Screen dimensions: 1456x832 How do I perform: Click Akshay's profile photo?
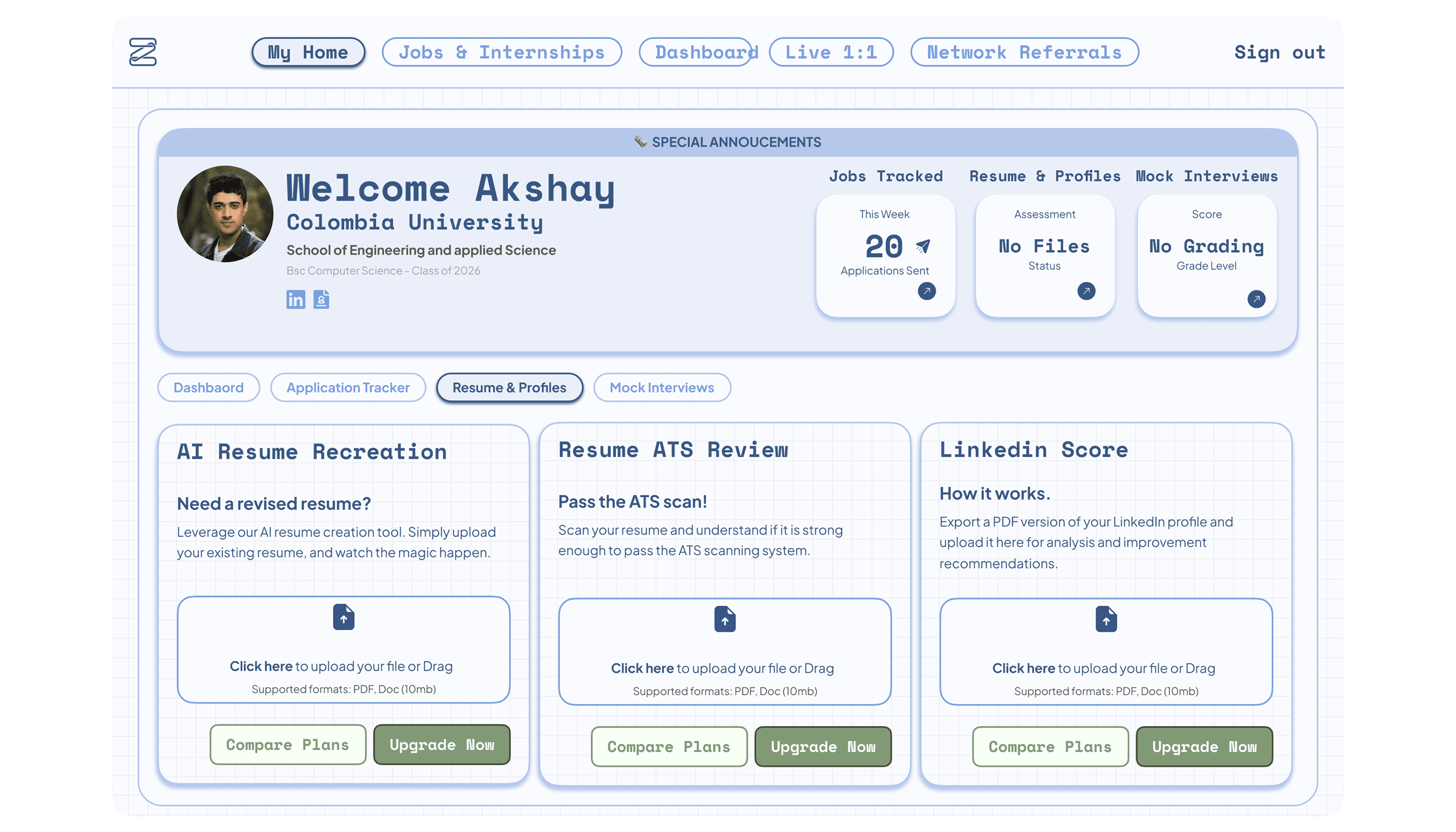225,214
